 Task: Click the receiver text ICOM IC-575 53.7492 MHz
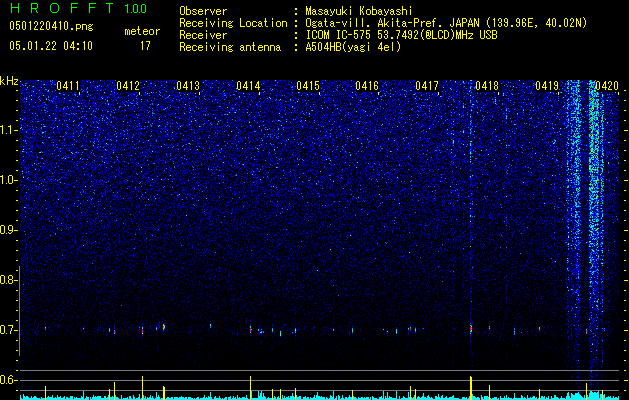click(401, 35)
